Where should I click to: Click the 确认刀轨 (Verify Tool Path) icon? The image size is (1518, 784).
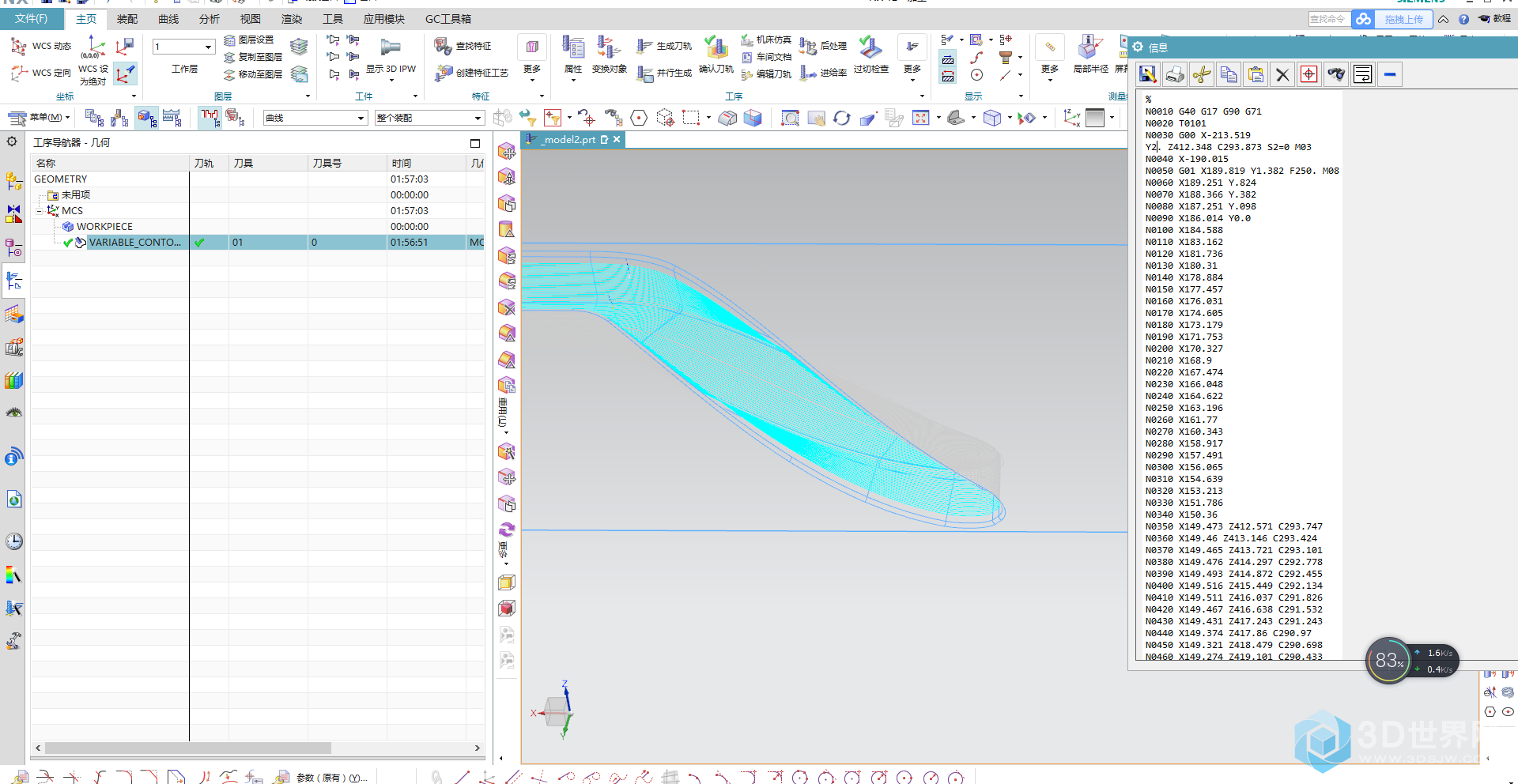point(716,47)
